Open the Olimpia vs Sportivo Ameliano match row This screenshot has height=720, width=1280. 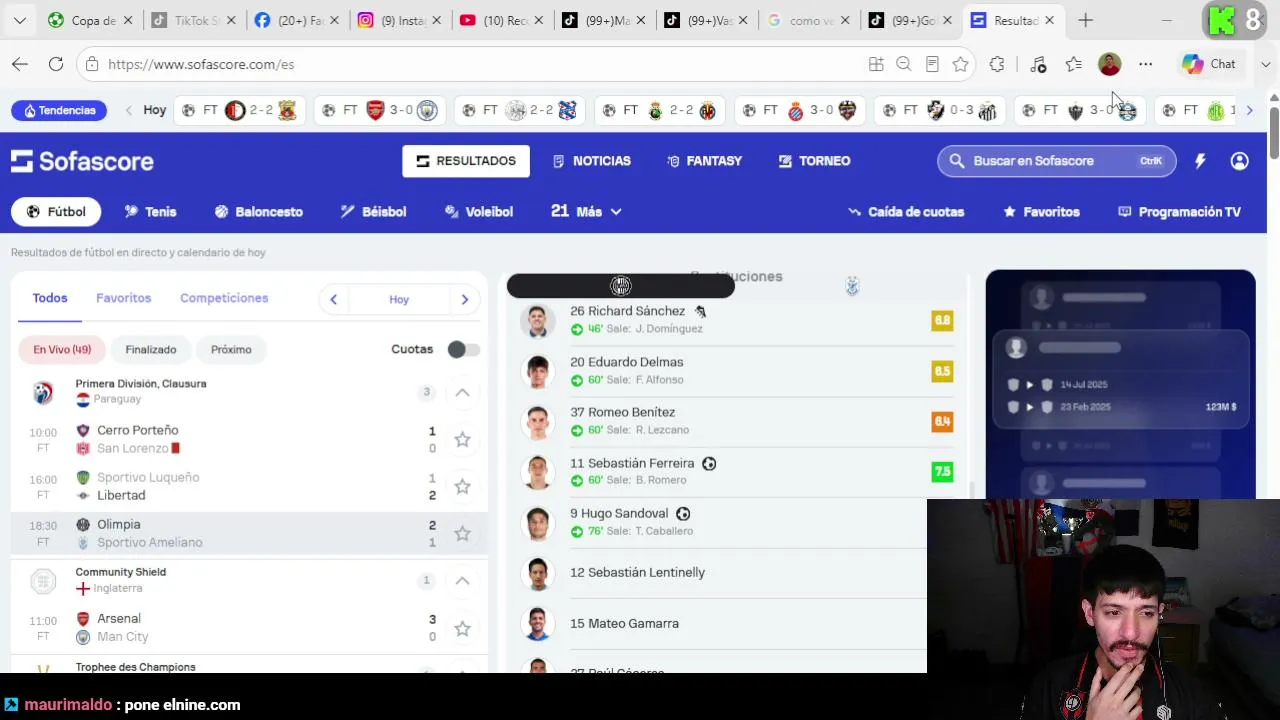tap(249, 533)
